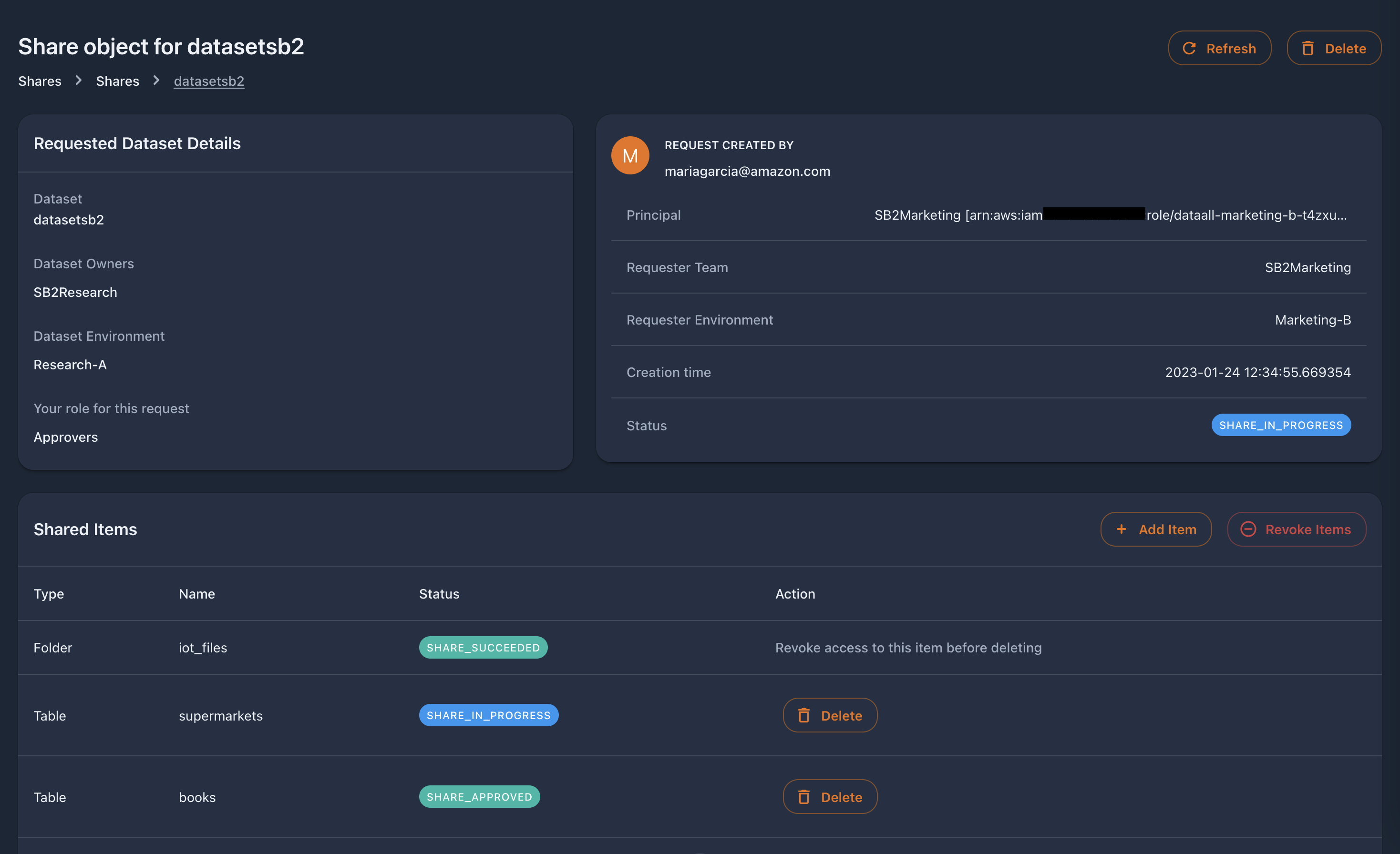Click the SB2Research dataset owner

(x=75, y=293)
